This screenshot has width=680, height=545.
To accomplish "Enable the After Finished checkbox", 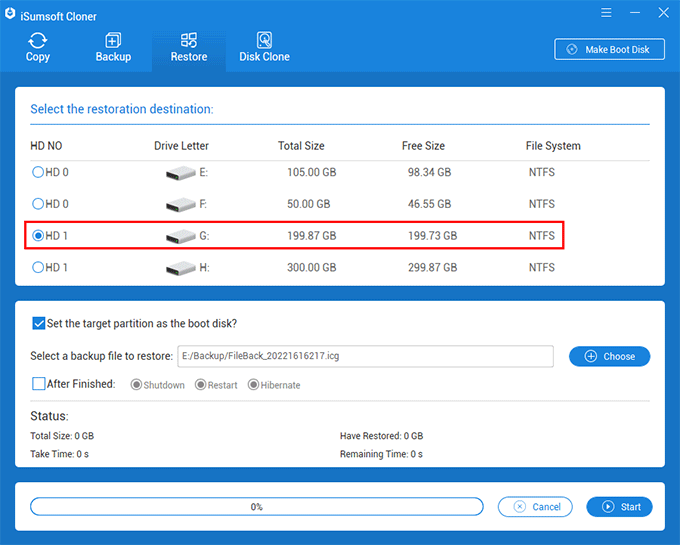I will pyautogui.click(x=39, y=384).
